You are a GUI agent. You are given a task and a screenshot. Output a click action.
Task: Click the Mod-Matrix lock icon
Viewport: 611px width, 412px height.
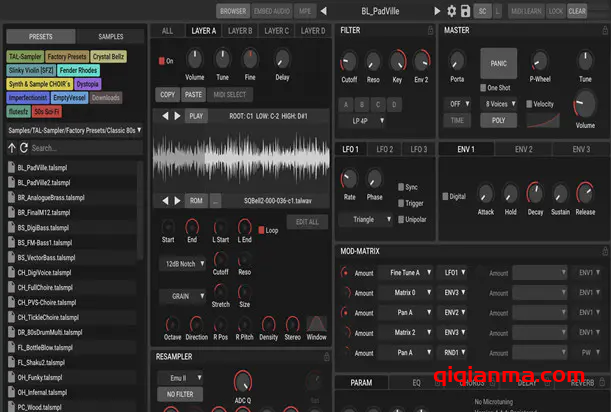pyautogui.click(x=603, y=252)
